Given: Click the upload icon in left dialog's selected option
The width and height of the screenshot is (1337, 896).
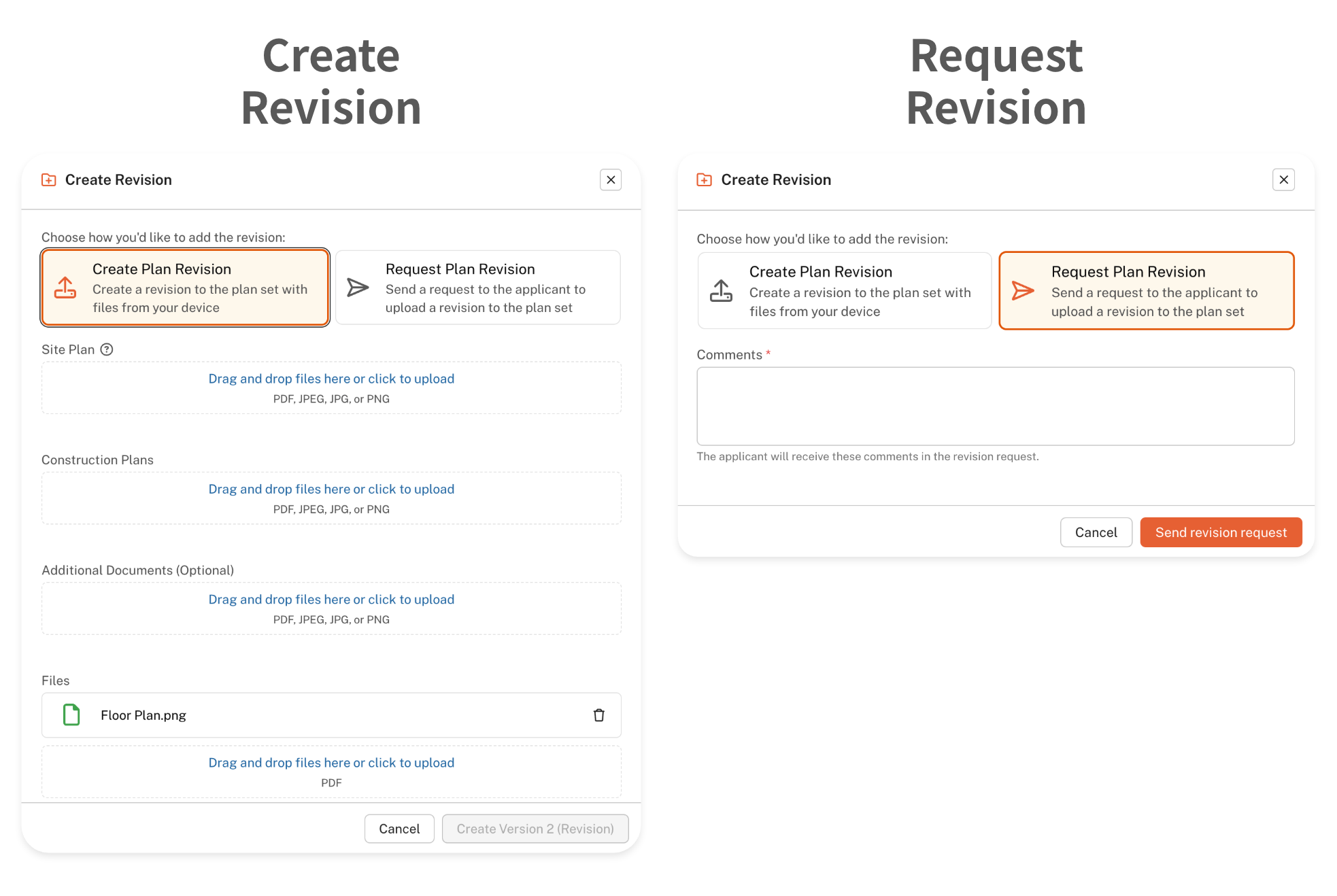Looking at the screenshot, I should point(65,288).
